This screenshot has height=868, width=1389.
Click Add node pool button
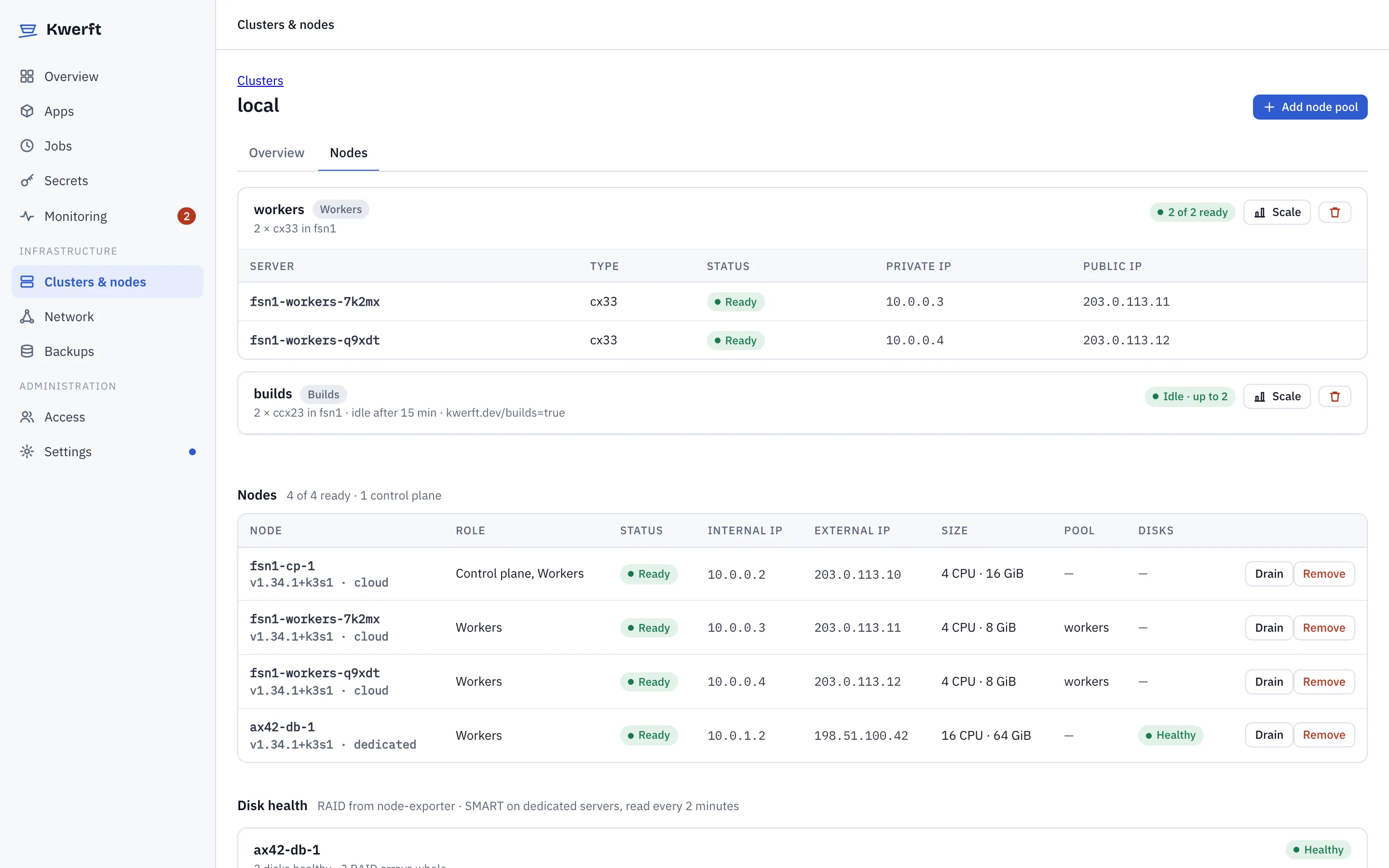click(1310, 108)
